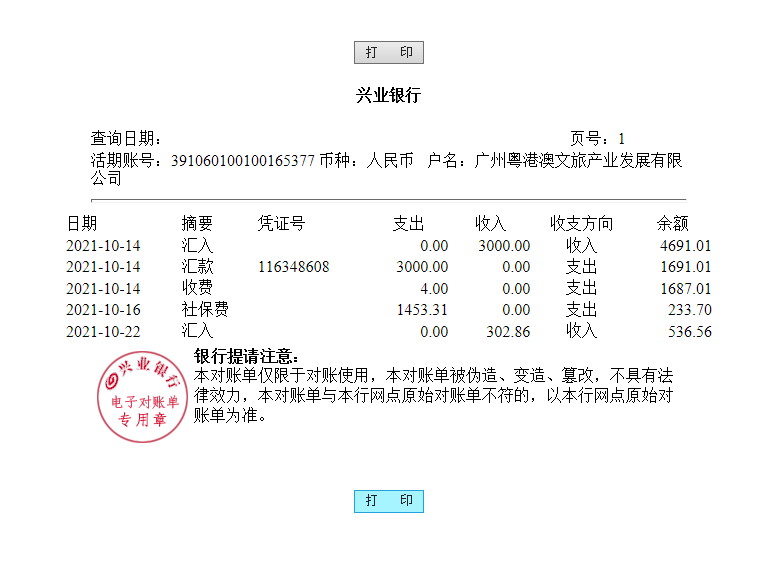Click the 页号: 1 page number text

click(597, 138)
